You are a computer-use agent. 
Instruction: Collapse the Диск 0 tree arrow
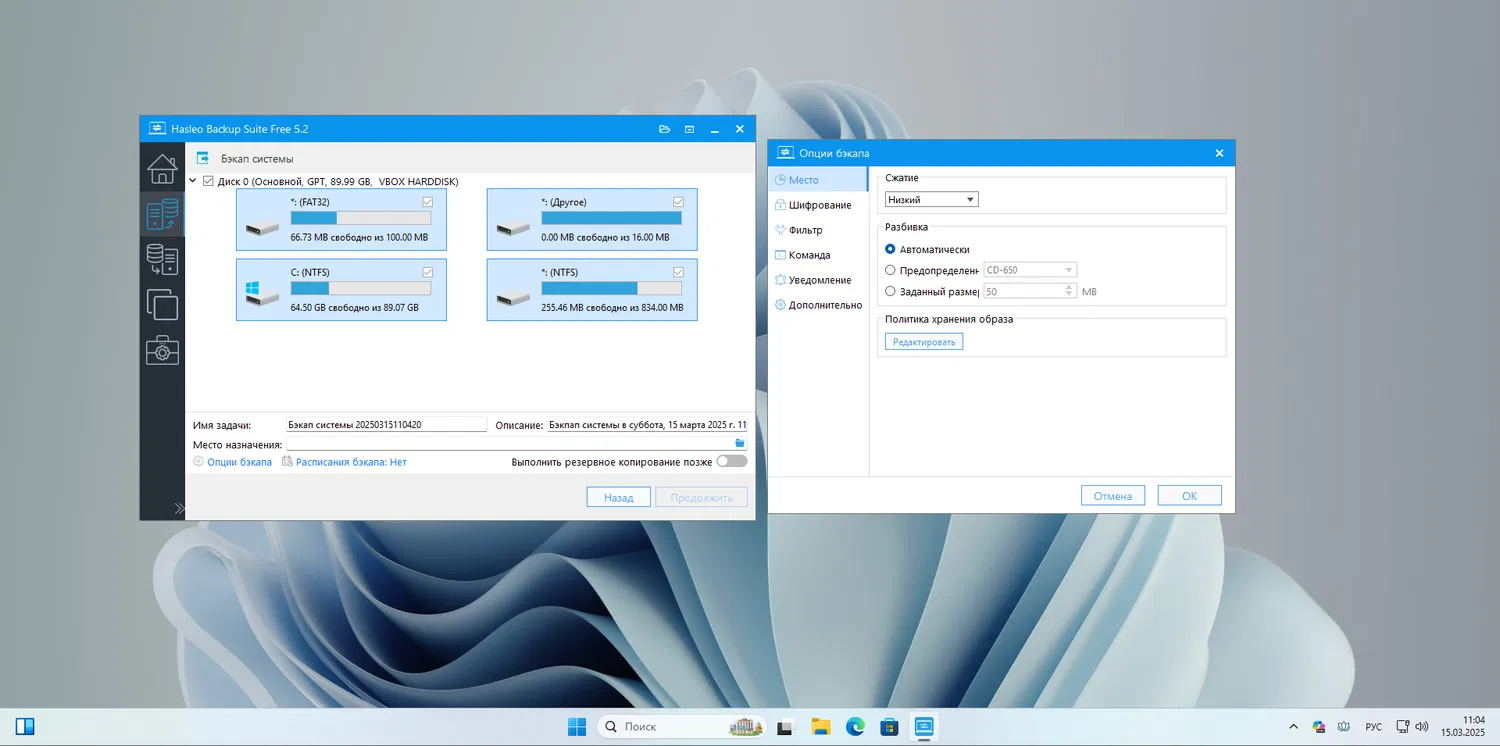click(194, 181)
